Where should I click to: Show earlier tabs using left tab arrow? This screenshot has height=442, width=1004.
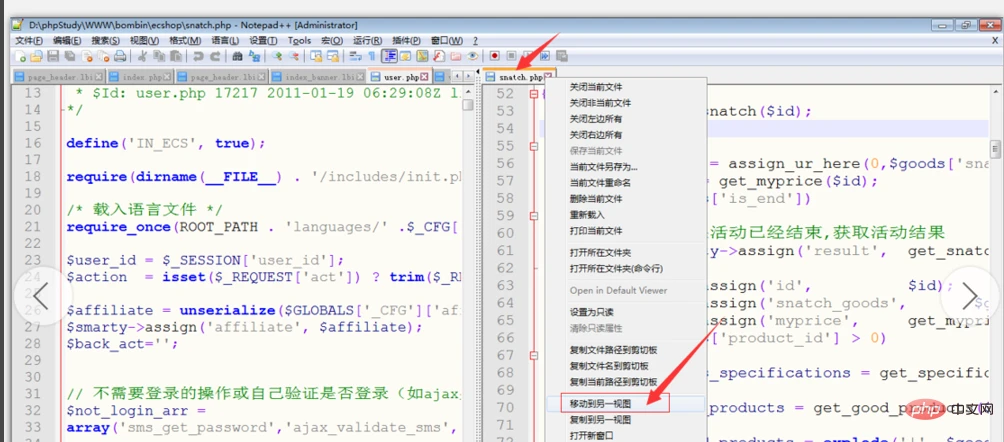point(457,76)
